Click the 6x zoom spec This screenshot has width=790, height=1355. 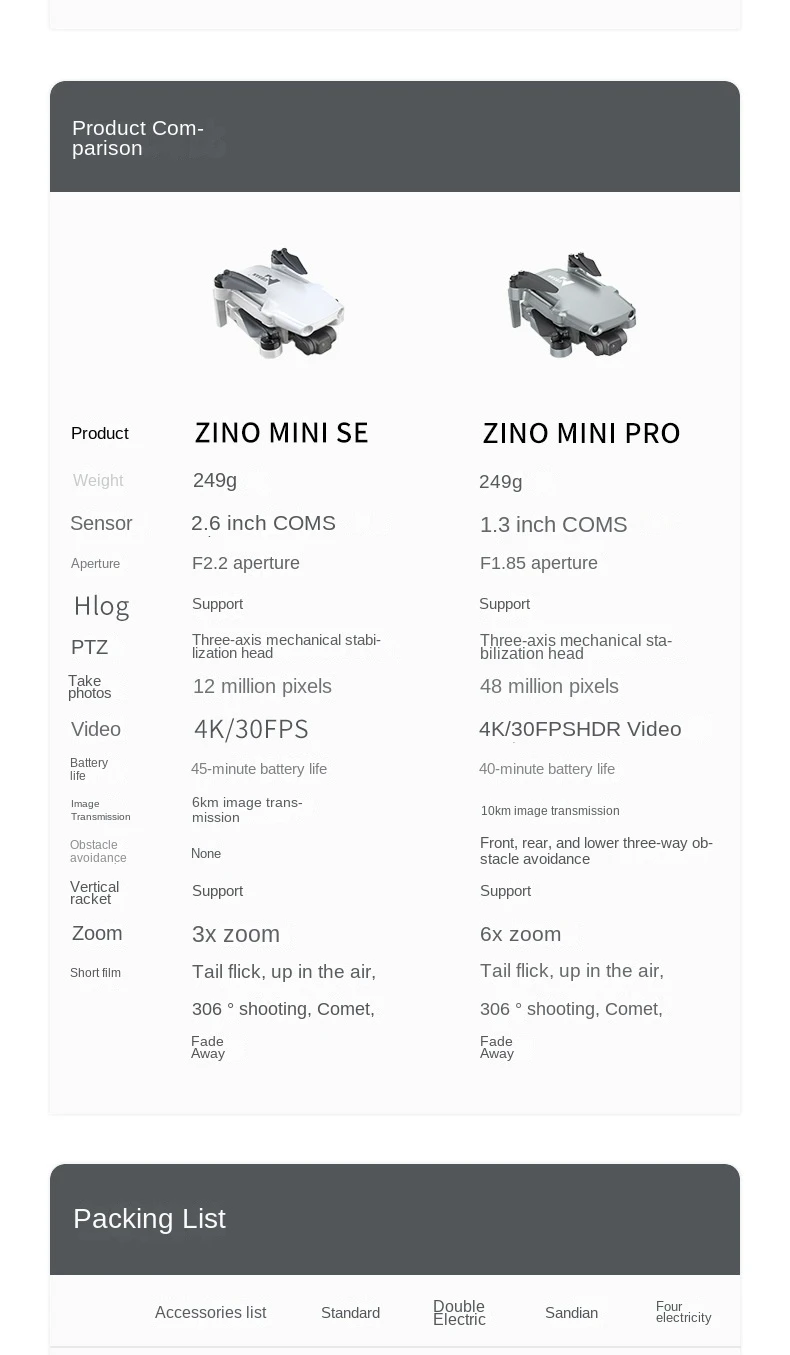(520, 934)
